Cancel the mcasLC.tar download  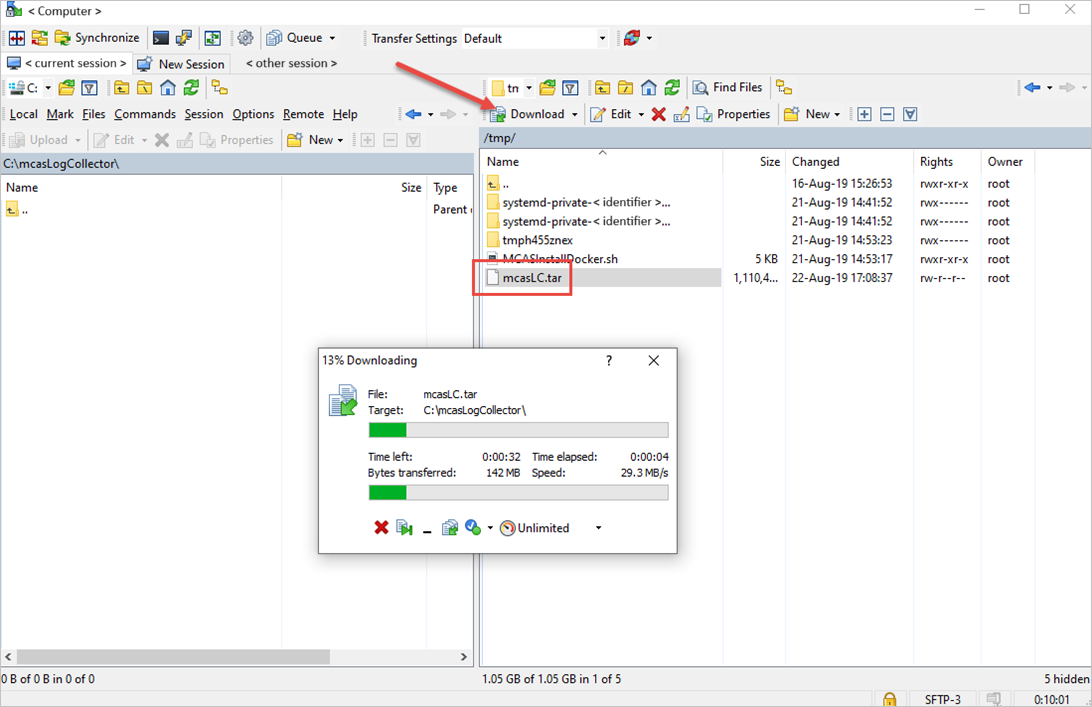(381, 527)
